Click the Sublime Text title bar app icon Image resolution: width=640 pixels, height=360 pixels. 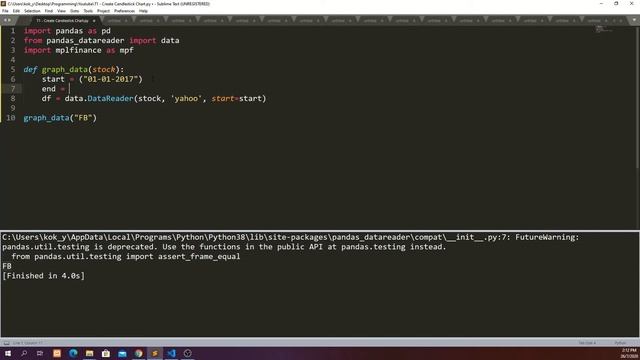pyautogui.click(x=3, y=3)
